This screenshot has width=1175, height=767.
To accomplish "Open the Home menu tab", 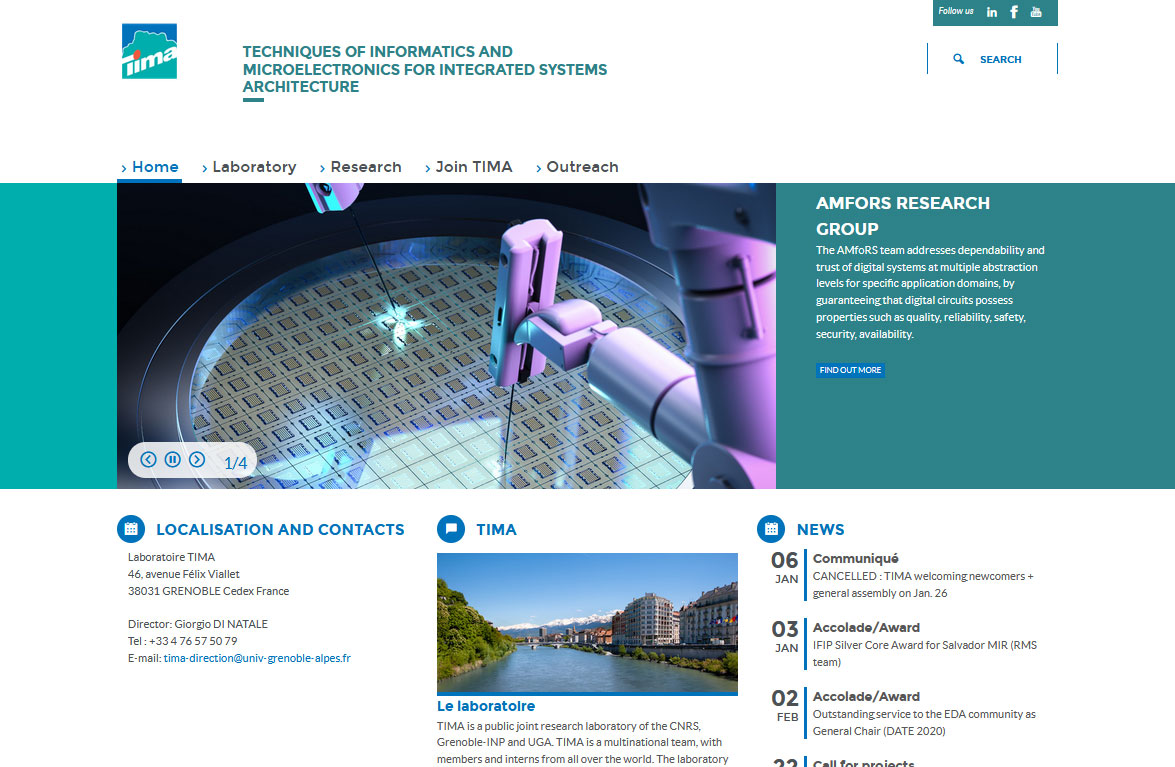I will tap(150, 167).
